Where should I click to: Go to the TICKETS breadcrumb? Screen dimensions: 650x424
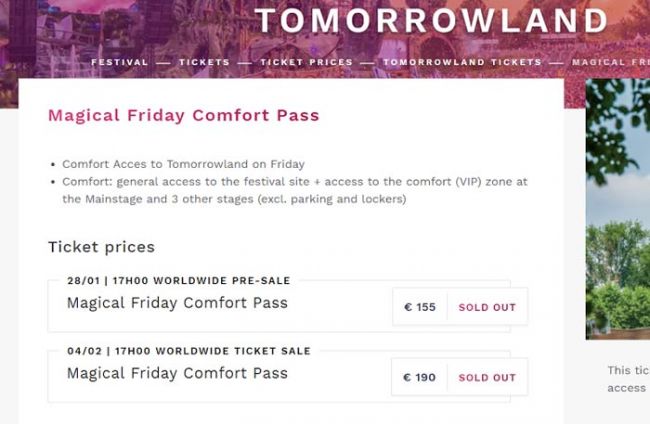(204, 62)
